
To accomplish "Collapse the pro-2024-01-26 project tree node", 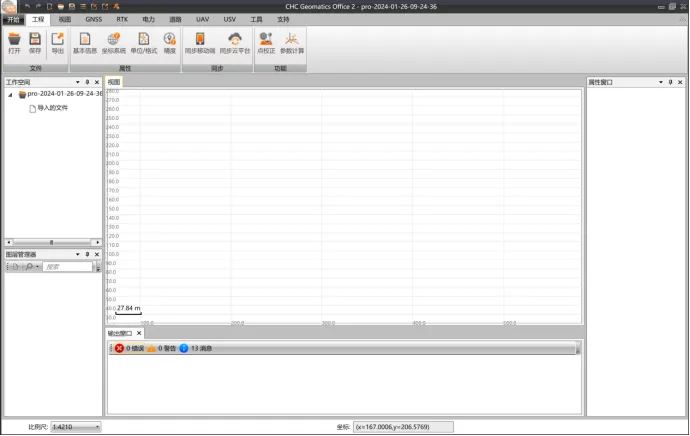I will tap(10, 95).
